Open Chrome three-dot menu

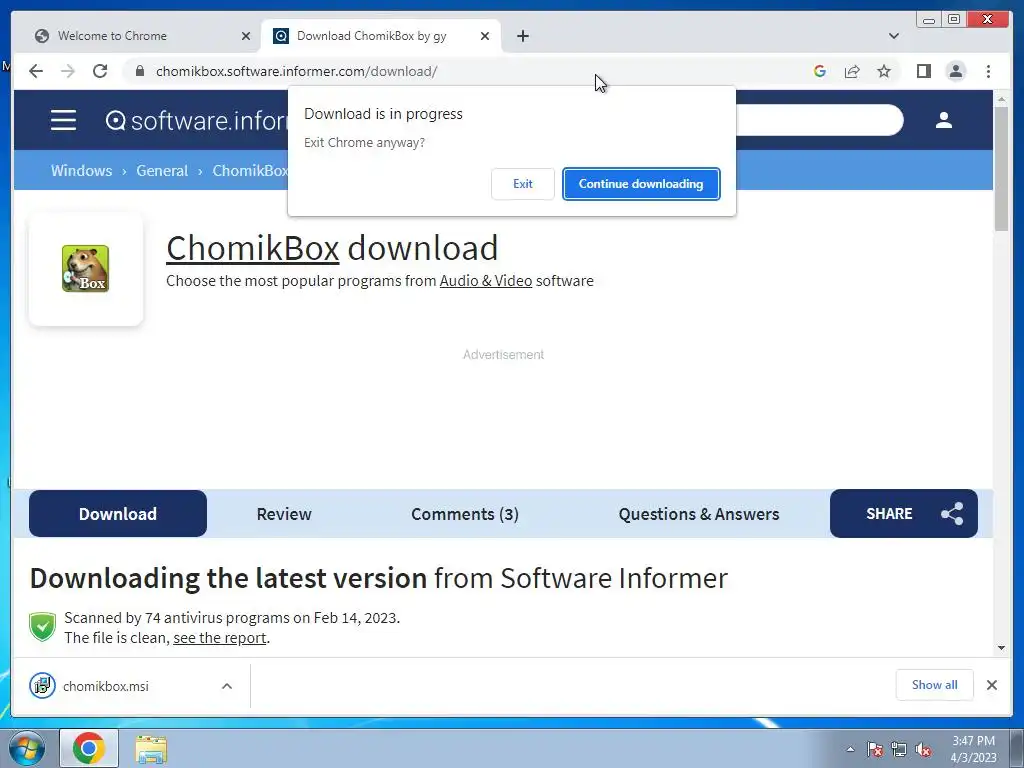[x=989, y=71]
